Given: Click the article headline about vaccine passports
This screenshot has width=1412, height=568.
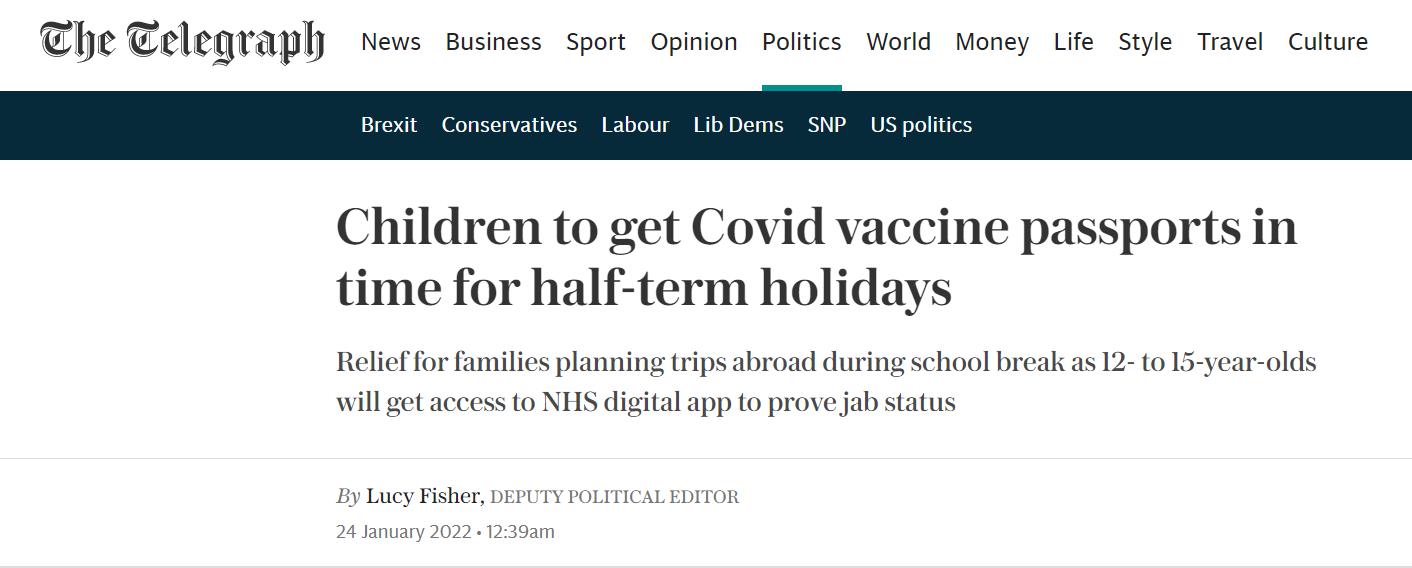Looking at the screenshot, I should click(x=815, y=257).
